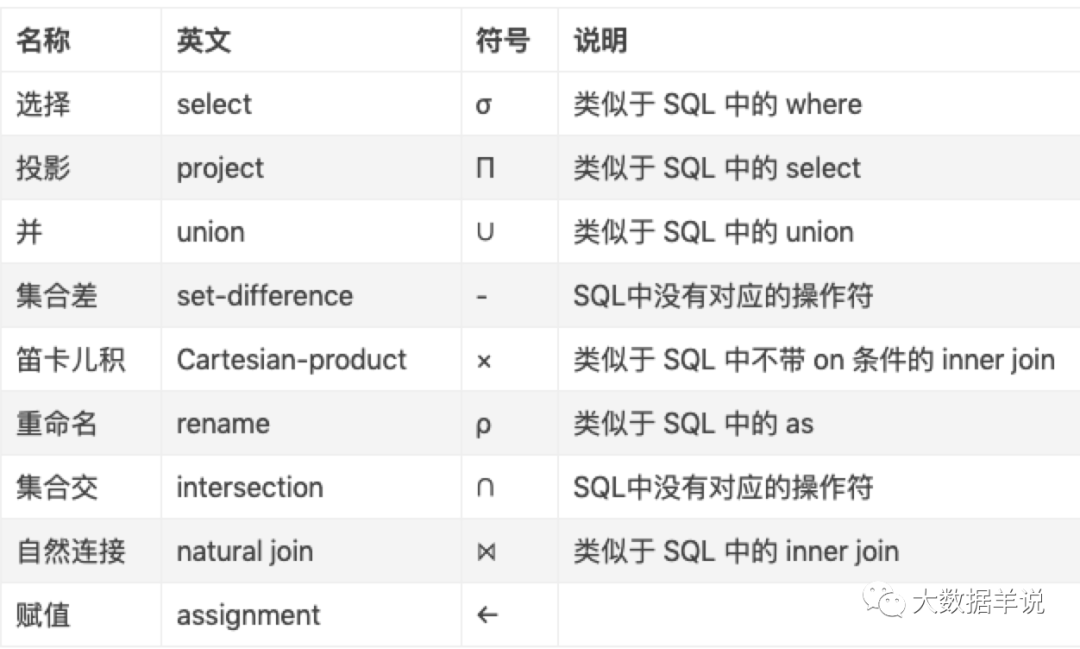Click the 说明 column header
This screenshot has height=649, width=1080.
click(600, 41)
